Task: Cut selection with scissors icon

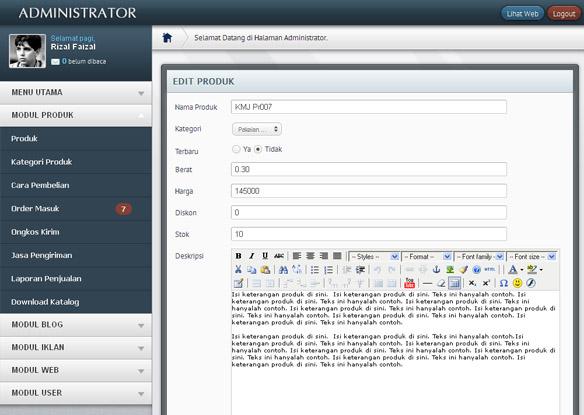Action: tap(238, 269)
